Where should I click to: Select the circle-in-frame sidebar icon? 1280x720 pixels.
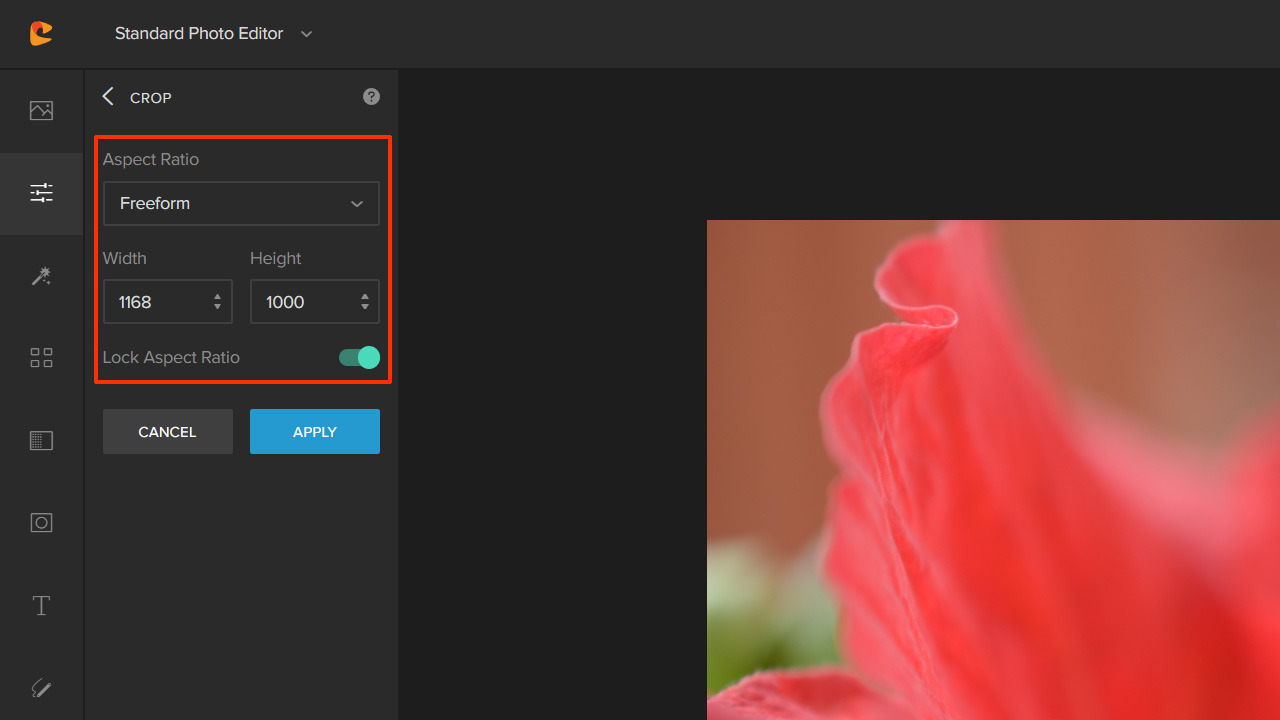coord(41,523)
